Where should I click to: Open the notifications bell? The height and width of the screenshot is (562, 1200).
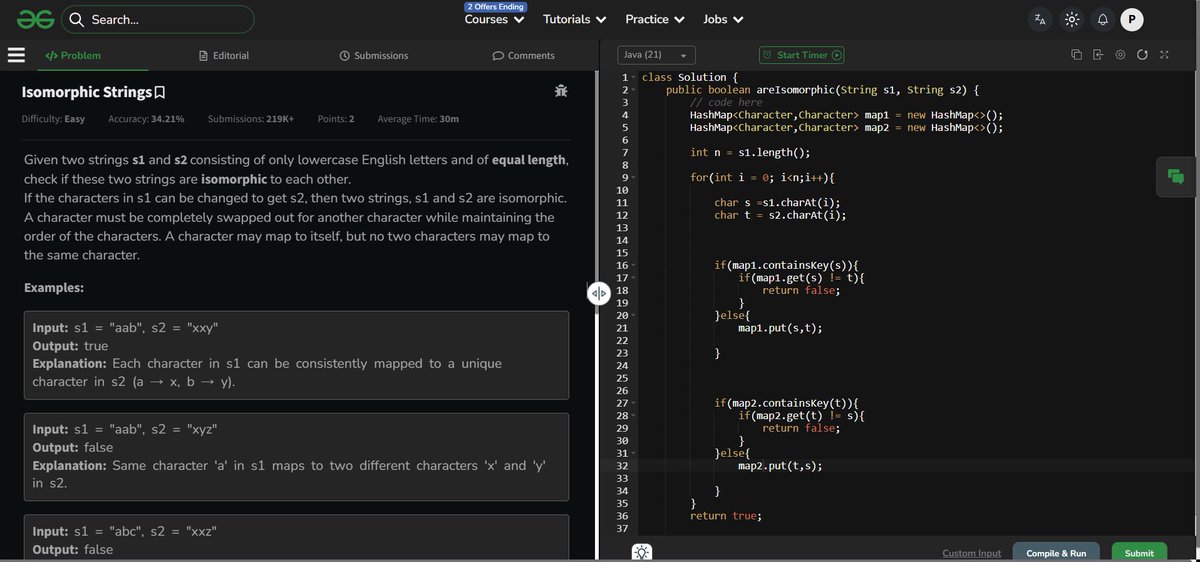click(x=1102, y=19)
